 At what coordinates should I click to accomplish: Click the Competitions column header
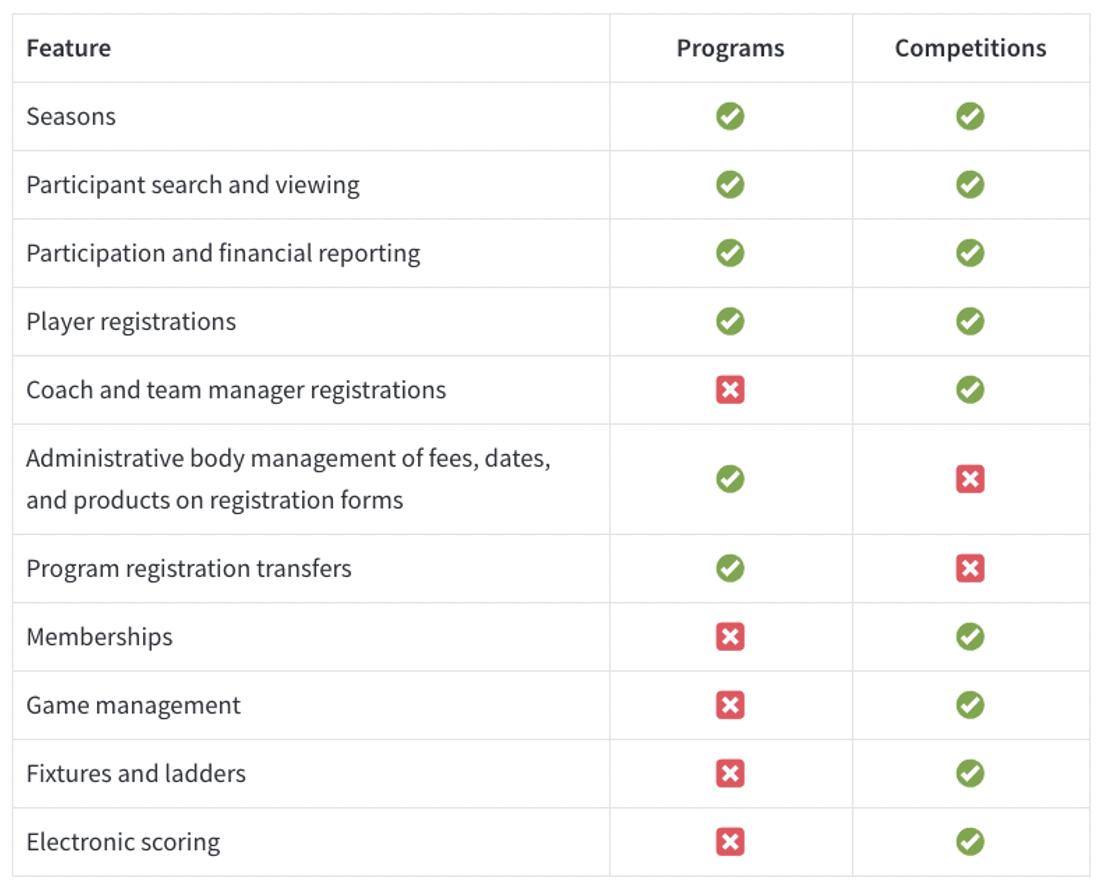[x=970, y=48]
